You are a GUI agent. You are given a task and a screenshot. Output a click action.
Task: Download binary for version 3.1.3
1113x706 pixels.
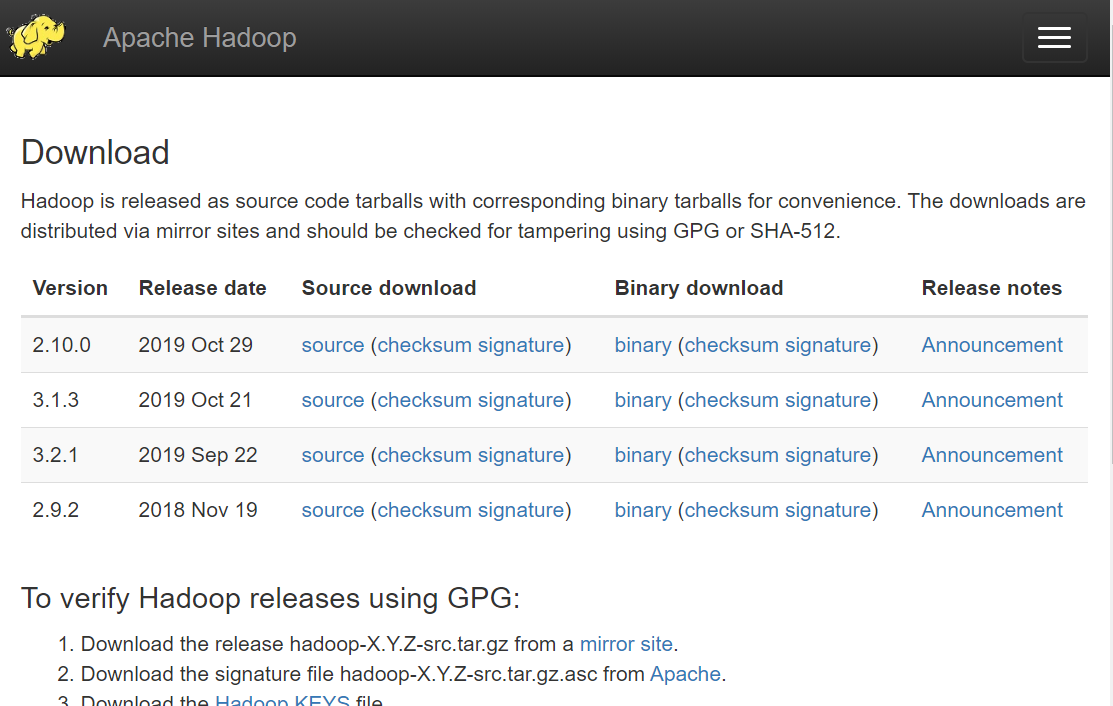pyautogui.click(x=643, y=400)
